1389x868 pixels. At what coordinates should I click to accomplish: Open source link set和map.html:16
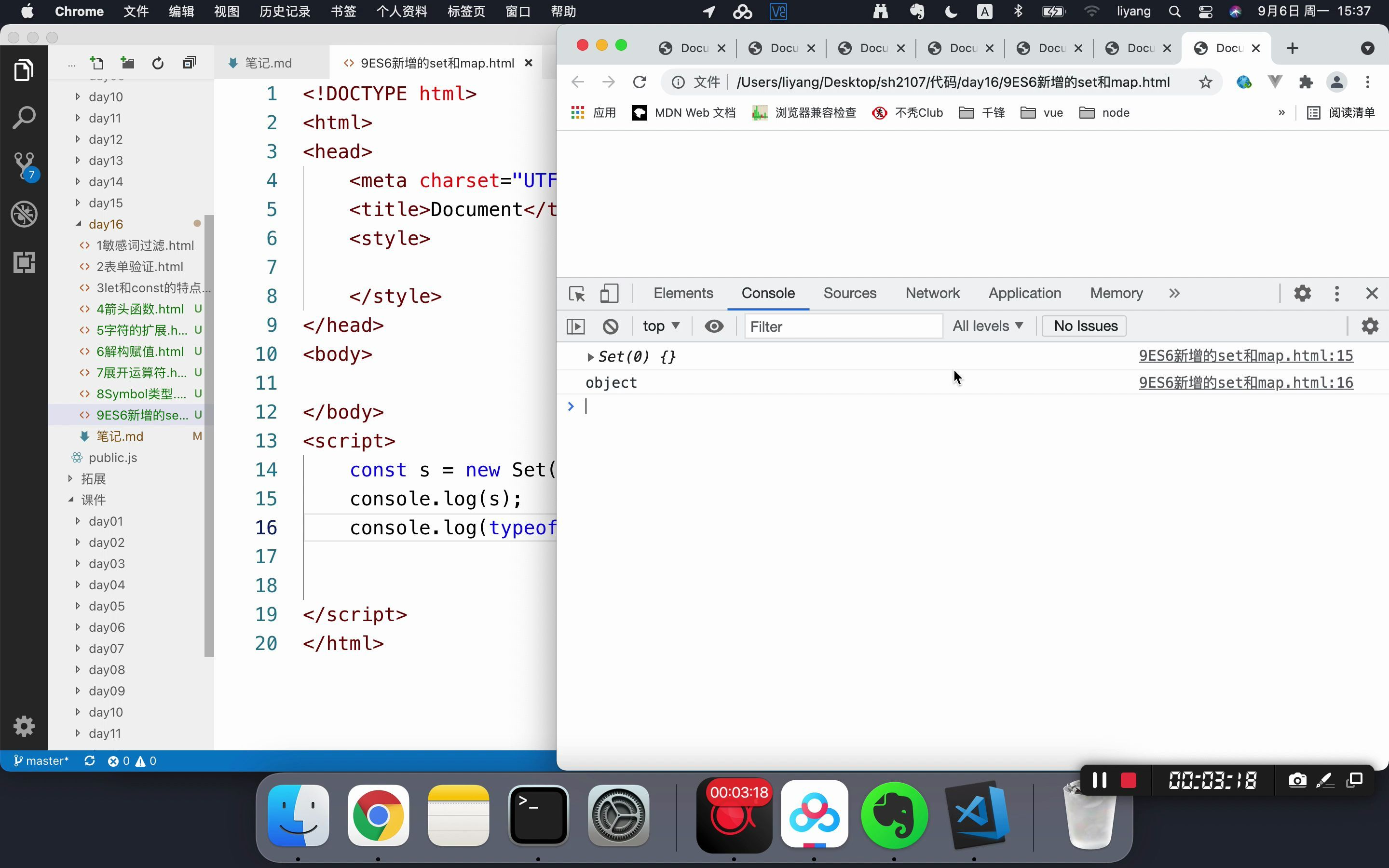tap(1245, 383)
